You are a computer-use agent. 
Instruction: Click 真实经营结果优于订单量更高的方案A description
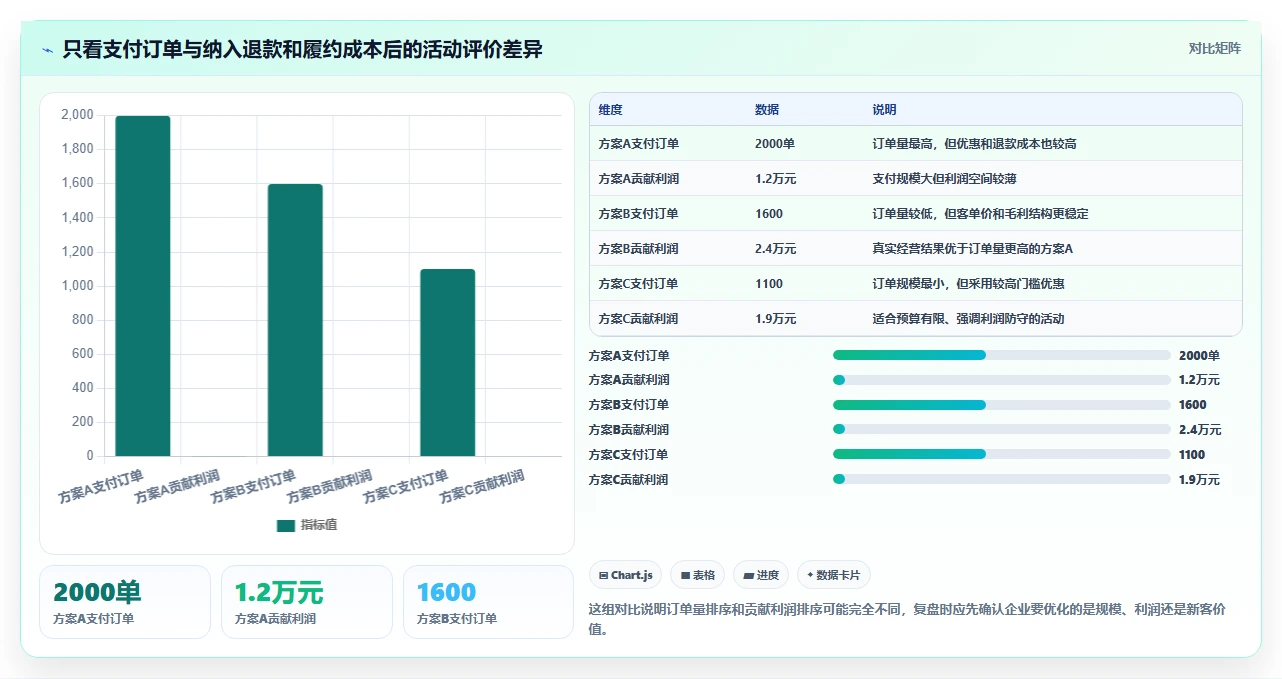click(x=973, y=249)
